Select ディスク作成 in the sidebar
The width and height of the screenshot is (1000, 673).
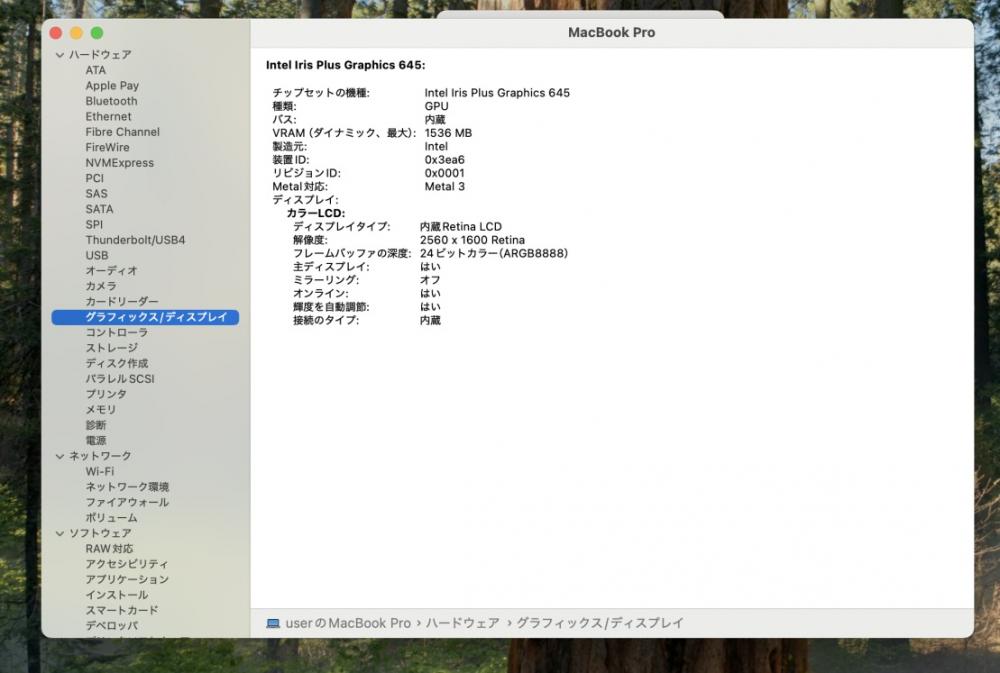click(117, 364)
